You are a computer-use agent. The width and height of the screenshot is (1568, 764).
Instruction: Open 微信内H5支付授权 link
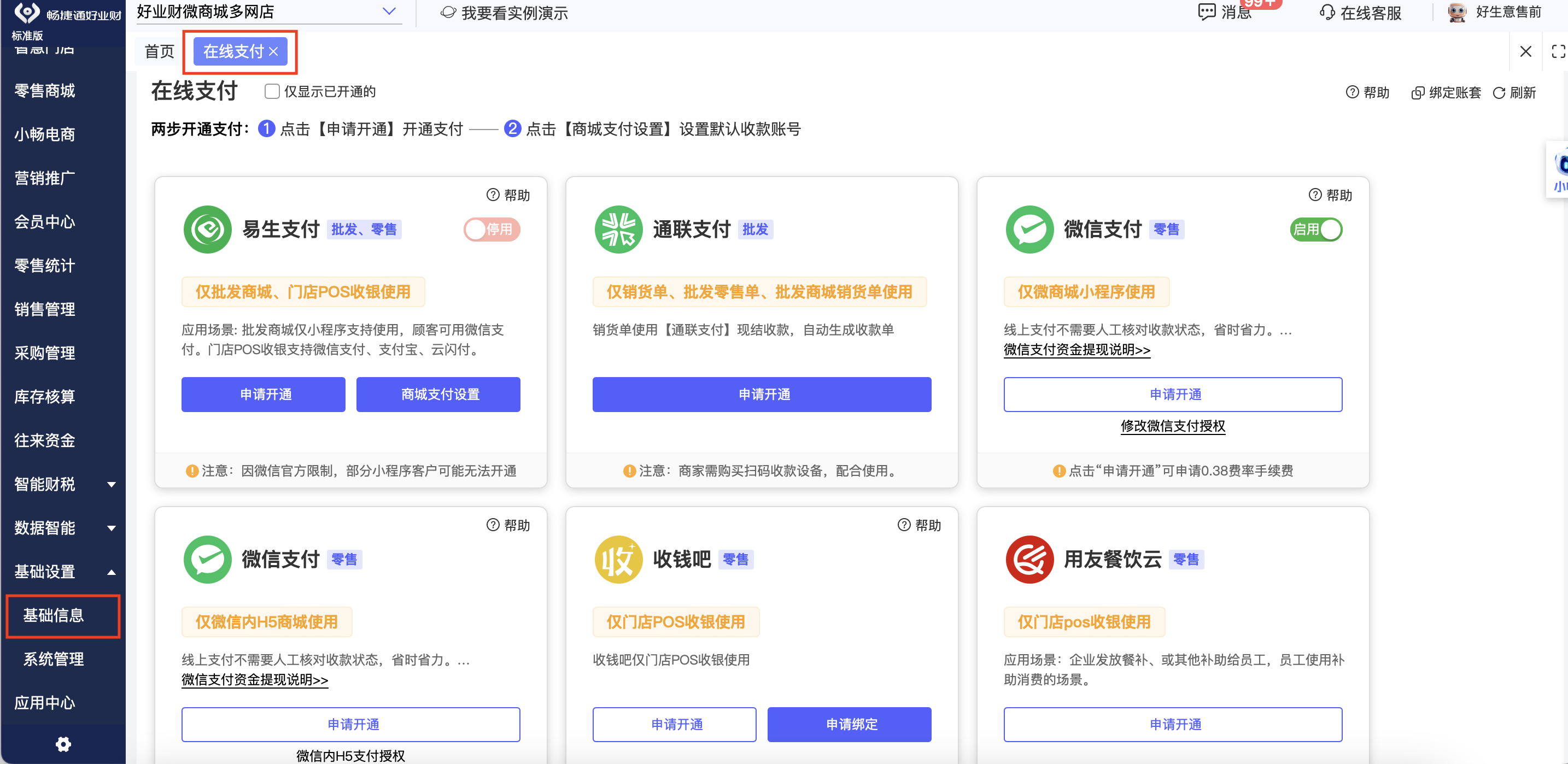pos(350,755)
